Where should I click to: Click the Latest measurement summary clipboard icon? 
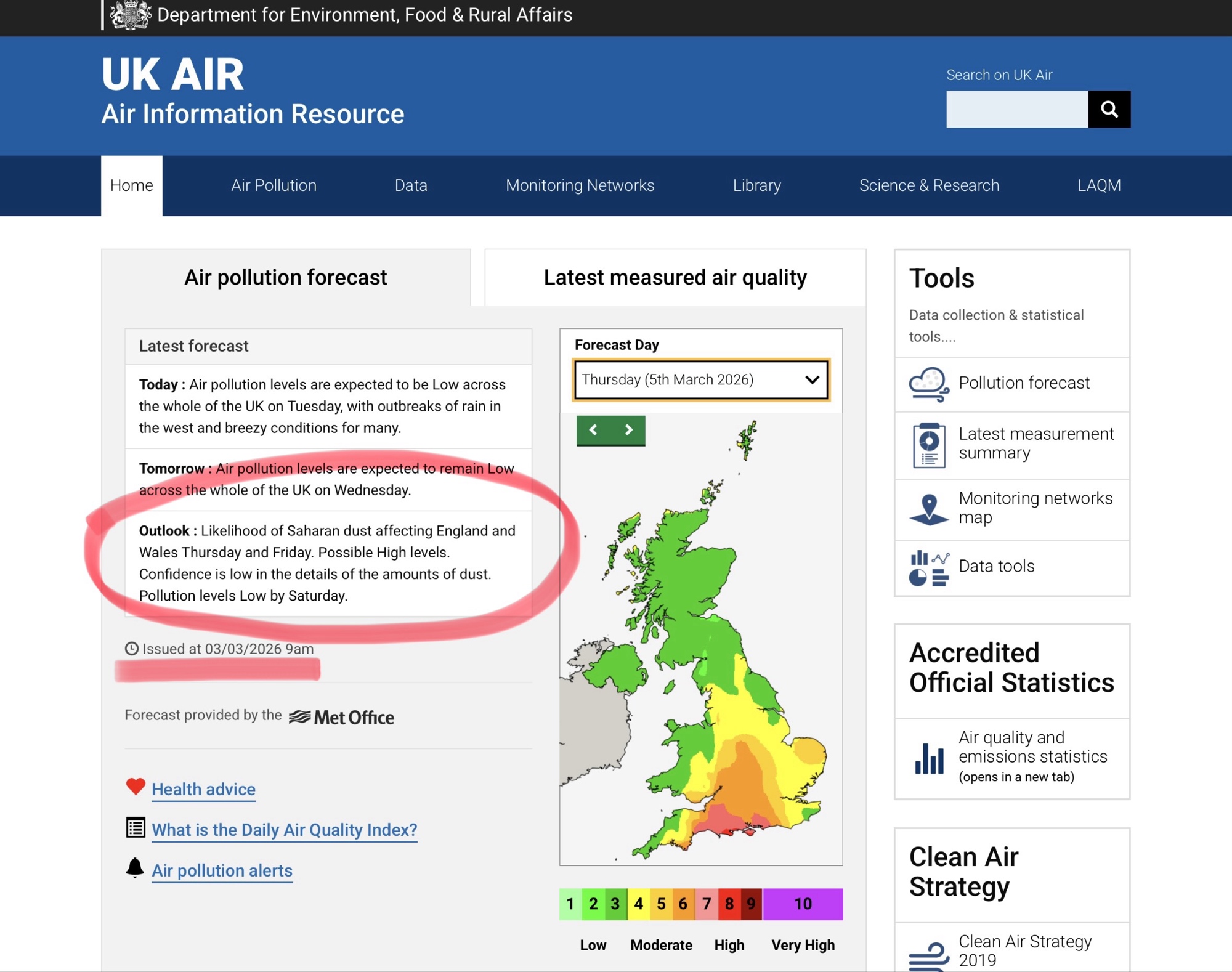click(x=928, y=445)
